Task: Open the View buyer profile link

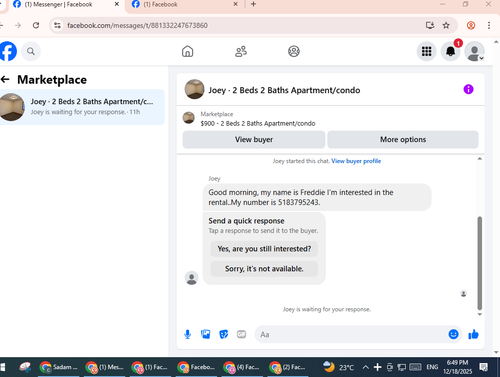Action: 356,161
